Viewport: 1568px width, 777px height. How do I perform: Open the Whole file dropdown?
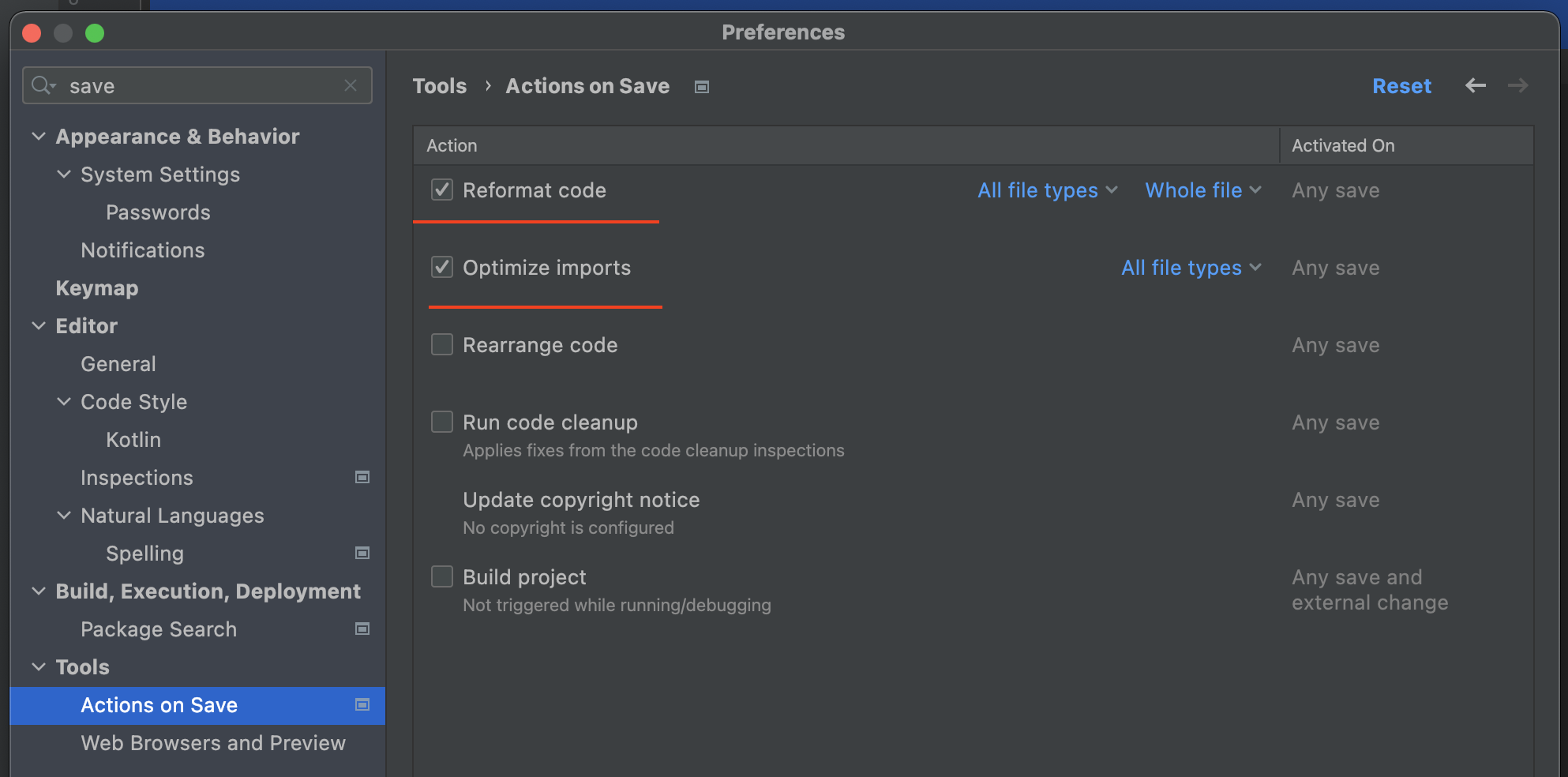pos(1202,190)
